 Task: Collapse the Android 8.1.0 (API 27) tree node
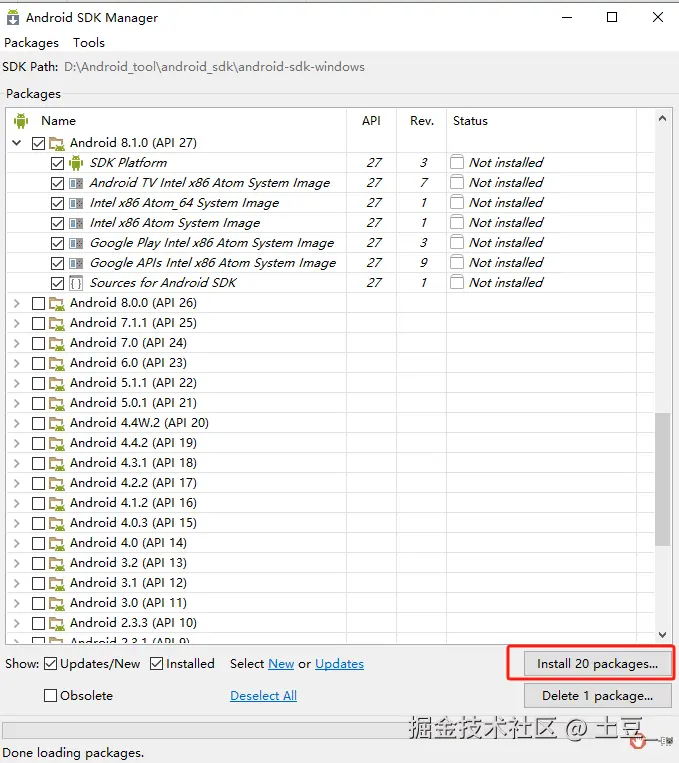coord(17,143)
